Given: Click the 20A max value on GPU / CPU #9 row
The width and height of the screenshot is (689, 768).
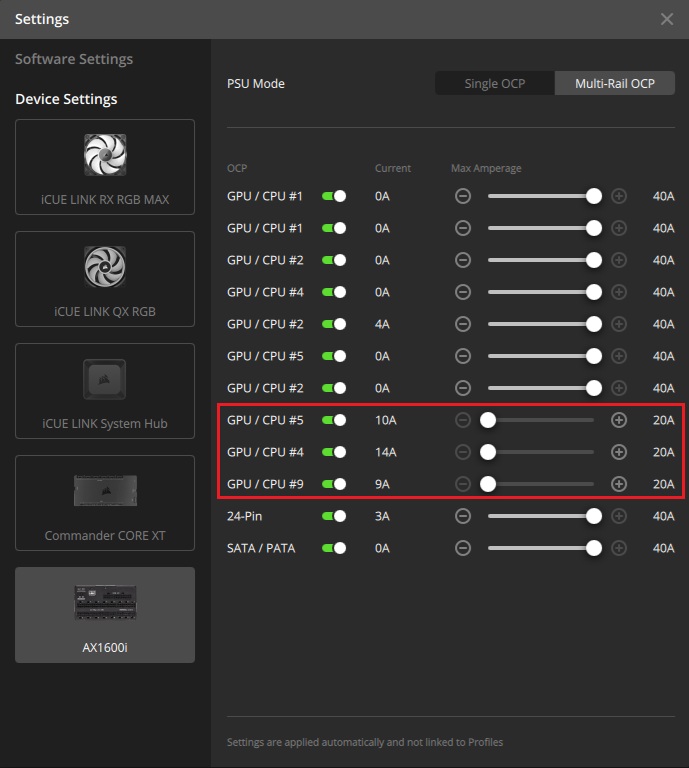Looking at the screenshot, I should tap(663, 484).
